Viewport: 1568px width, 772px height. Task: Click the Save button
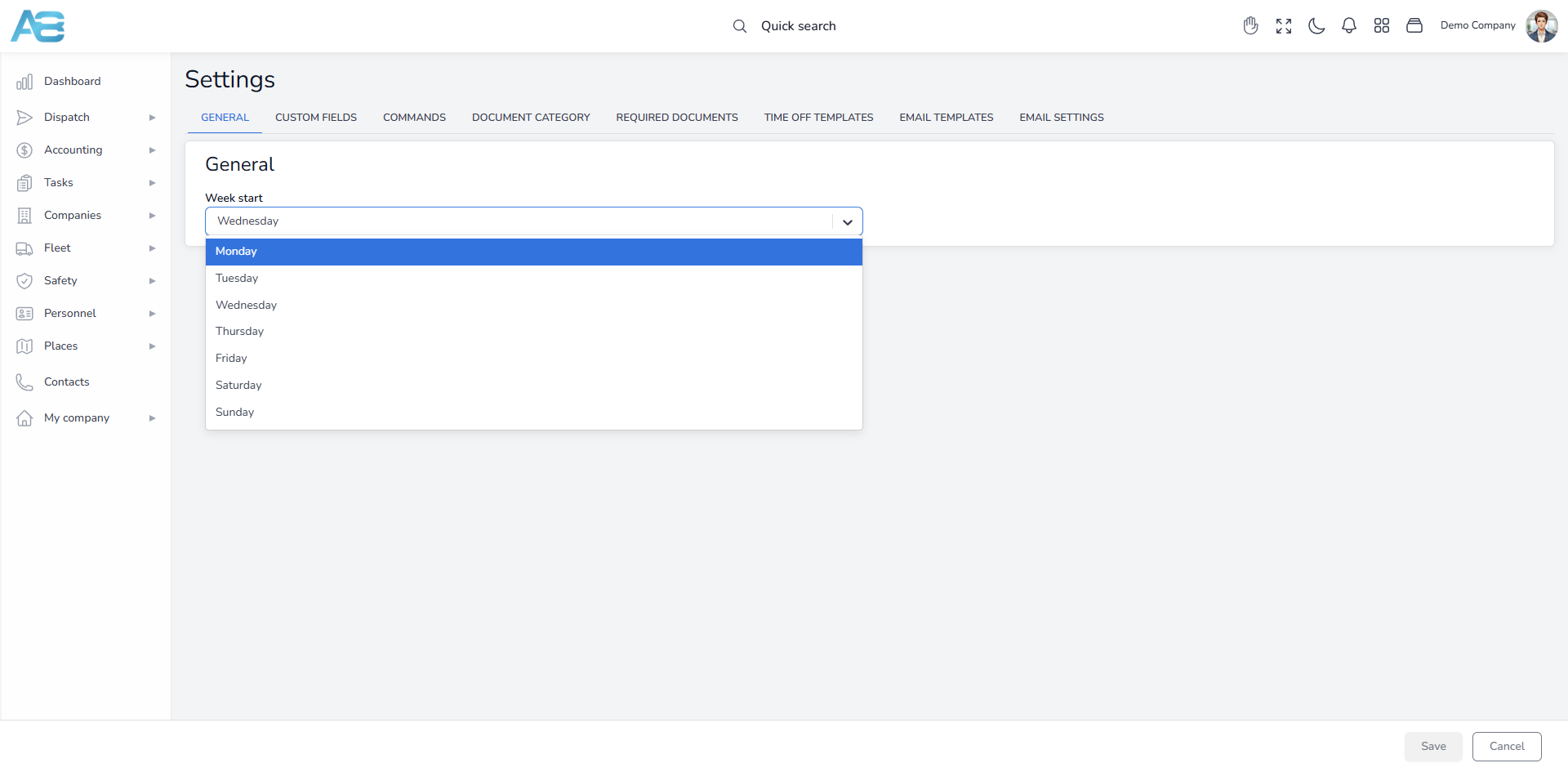pos(1433,747)
